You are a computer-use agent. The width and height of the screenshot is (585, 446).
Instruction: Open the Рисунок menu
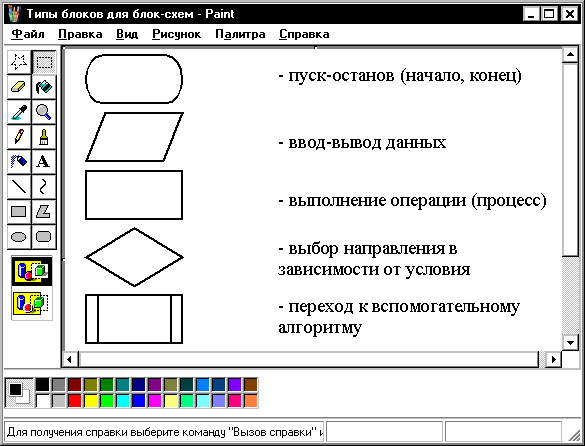point(176,34)
